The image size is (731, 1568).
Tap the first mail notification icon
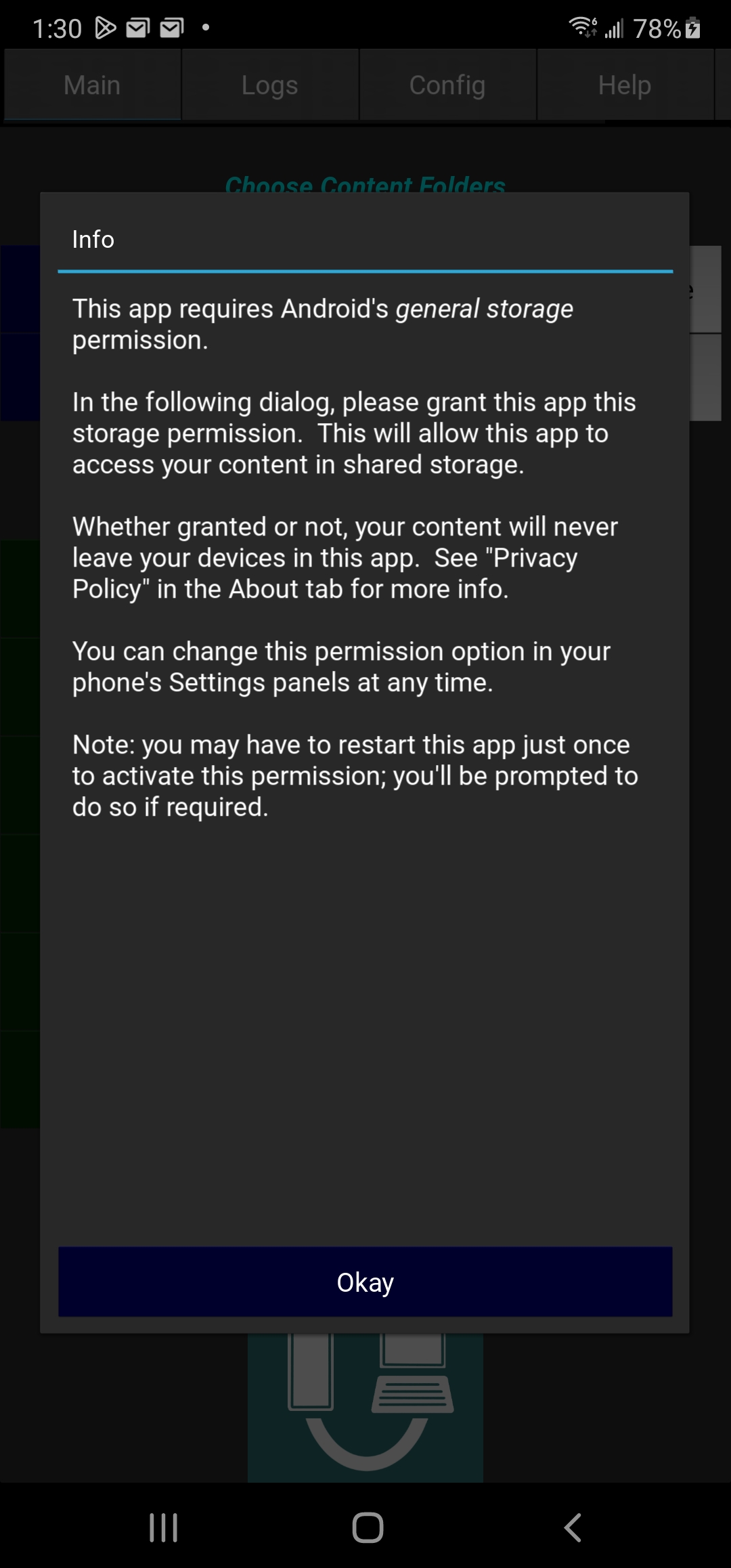coord(138,28)
